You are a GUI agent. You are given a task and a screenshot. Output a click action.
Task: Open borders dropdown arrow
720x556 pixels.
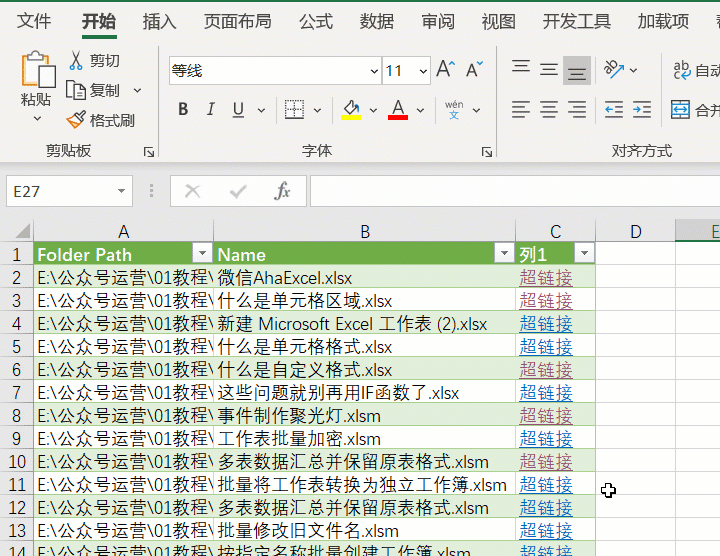(x=317, y=110)
